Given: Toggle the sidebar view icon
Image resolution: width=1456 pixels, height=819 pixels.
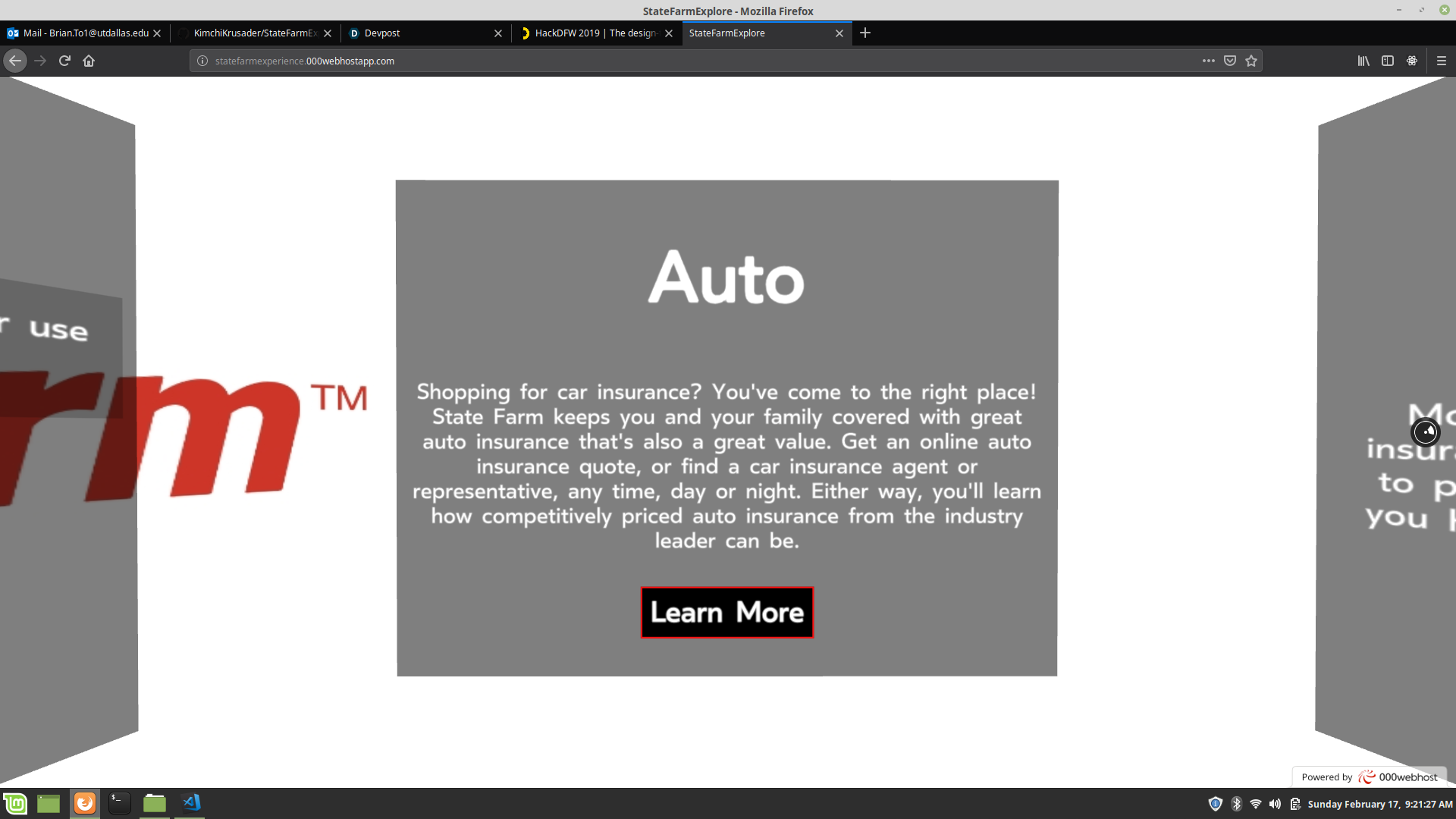Looking at the screenshot, I should [1388, 61].
